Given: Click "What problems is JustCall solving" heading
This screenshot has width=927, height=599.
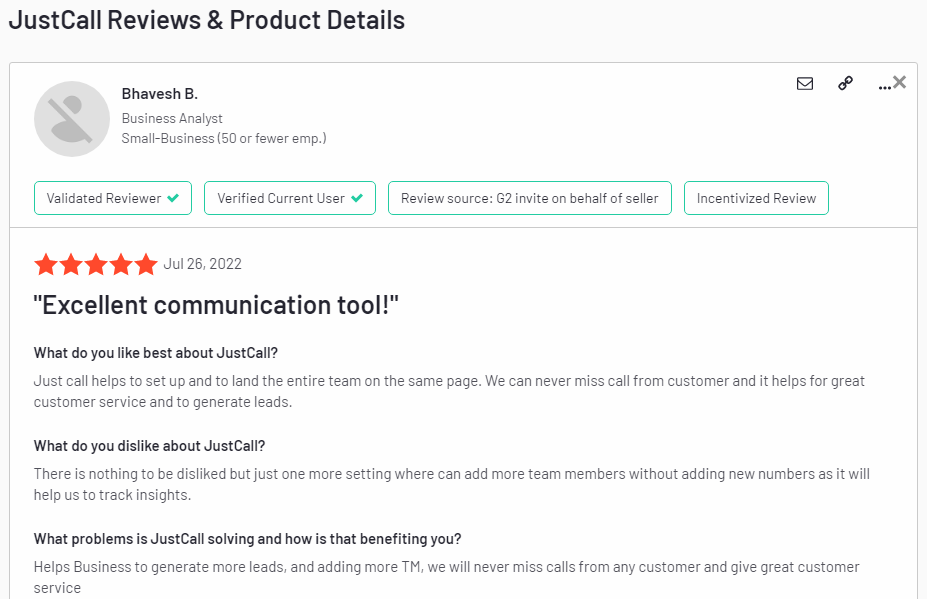Looking at the screenshot, I should 247,539.
